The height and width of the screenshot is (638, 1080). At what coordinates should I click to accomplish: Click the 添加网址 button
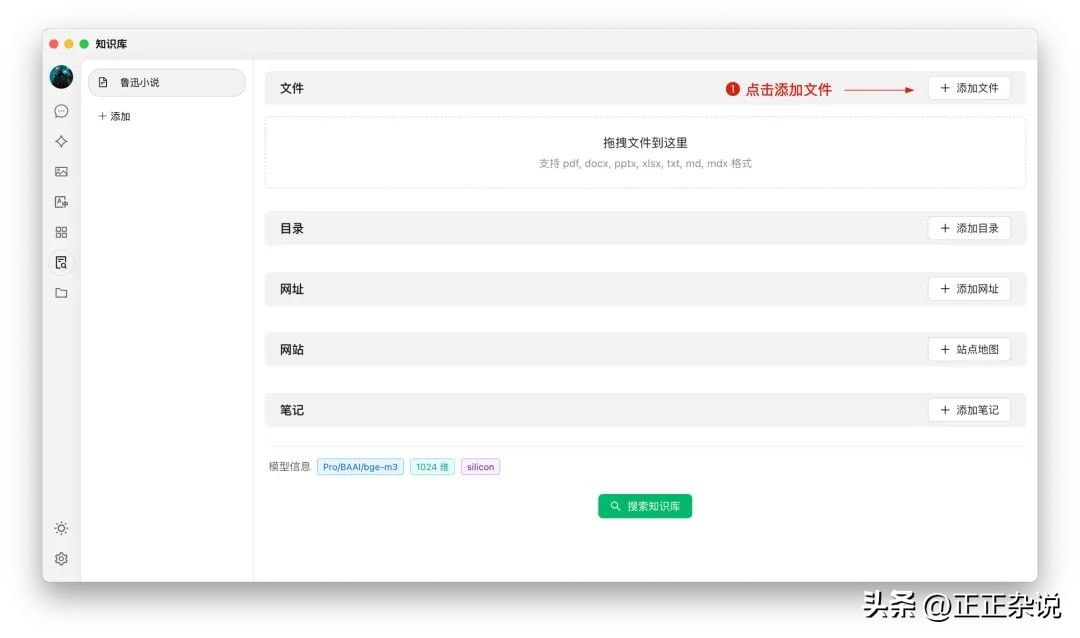click(x=969, y=289)
